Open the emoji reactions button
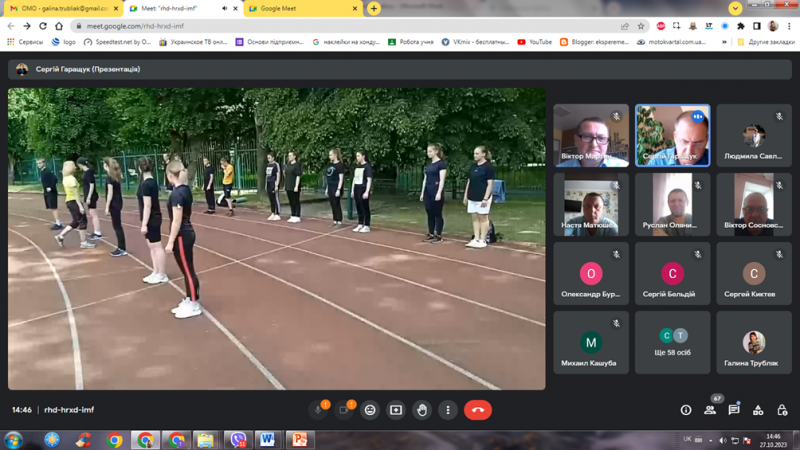 [x=370, y=410]
